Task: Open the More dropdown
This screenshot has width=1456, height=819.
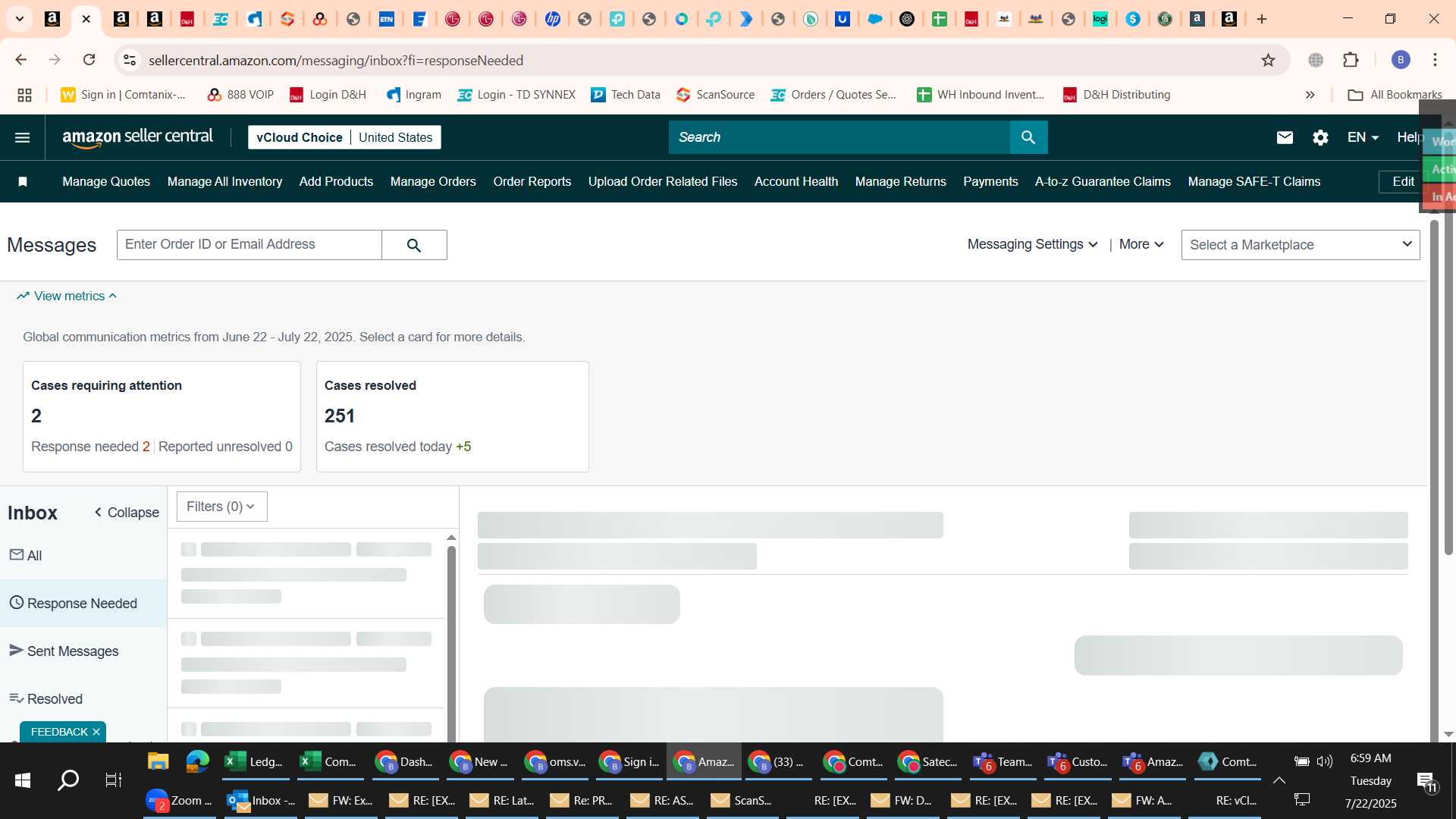Action: point(1141,244)
